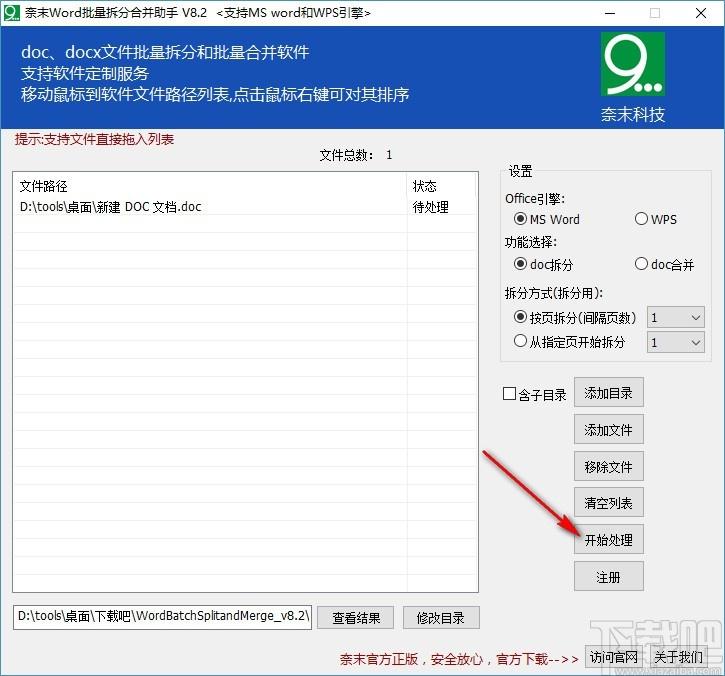The width and height of the screenshot is (725, 676).
Task: Click the output directory path field
Action: [162, 617]
